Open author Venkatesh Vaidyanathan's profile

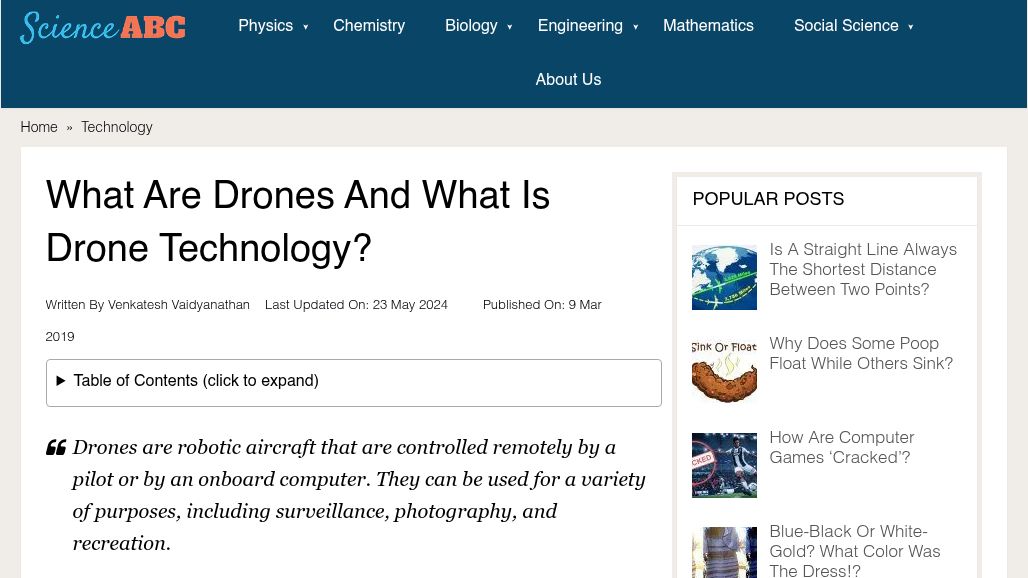(x=179, y=305)
